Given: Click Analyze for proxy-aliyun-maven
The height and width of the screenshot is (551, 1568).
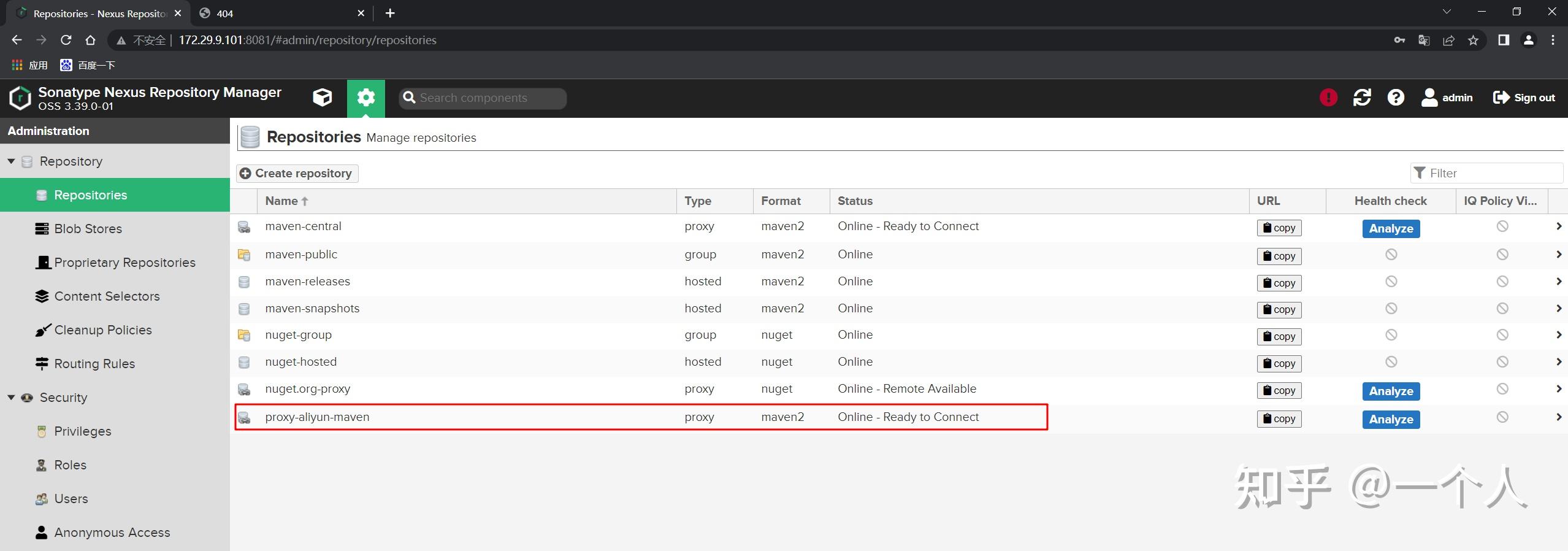Looking at the screenshot, I should (1391, 420).
